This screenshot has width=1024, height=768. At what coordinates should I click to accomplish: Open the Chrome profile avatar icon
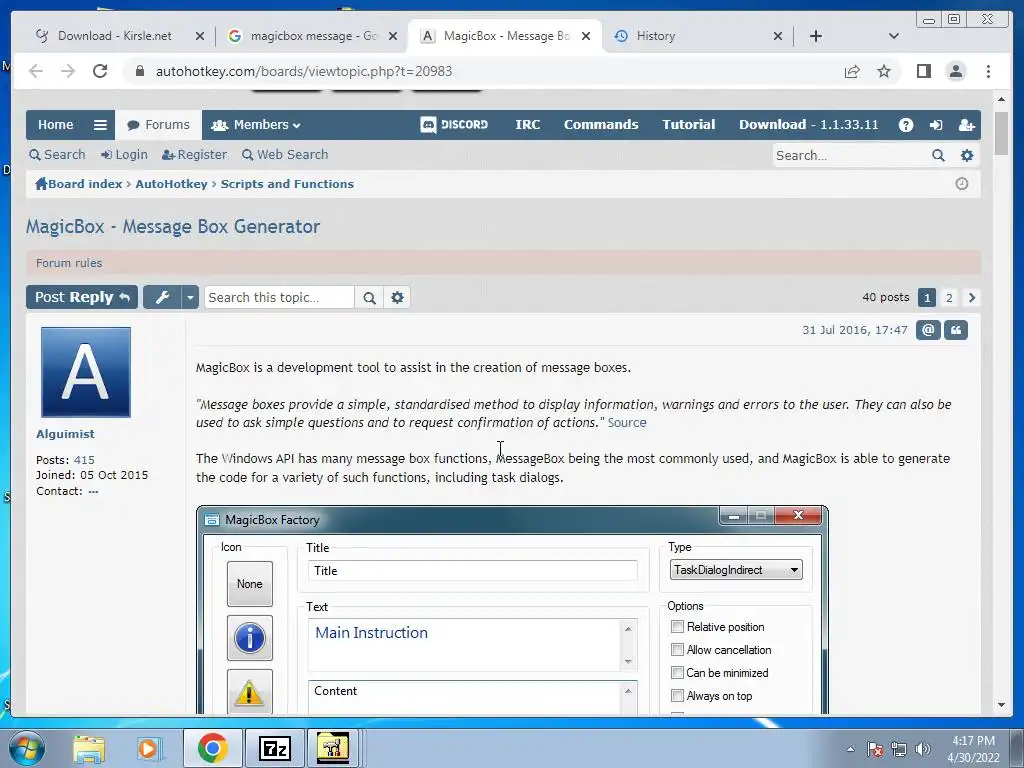[x=956, y=71]
